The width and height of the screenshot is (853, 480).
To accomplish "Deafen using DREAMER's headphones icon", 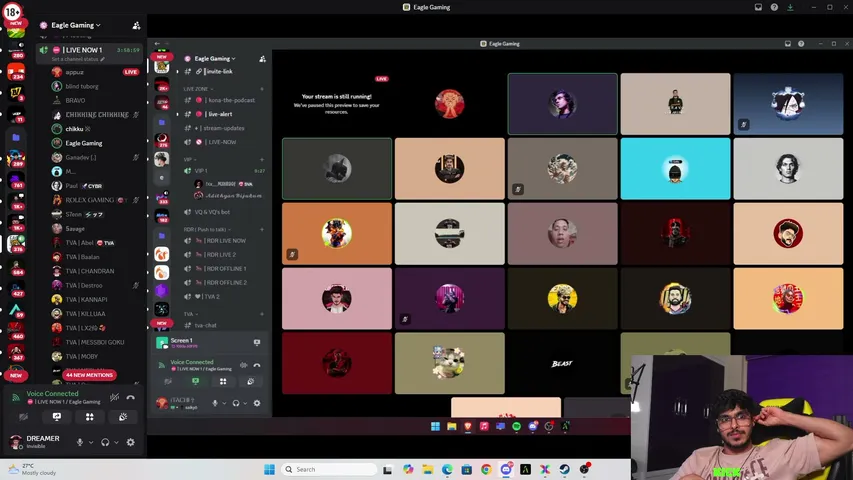I will coord(105,442).
